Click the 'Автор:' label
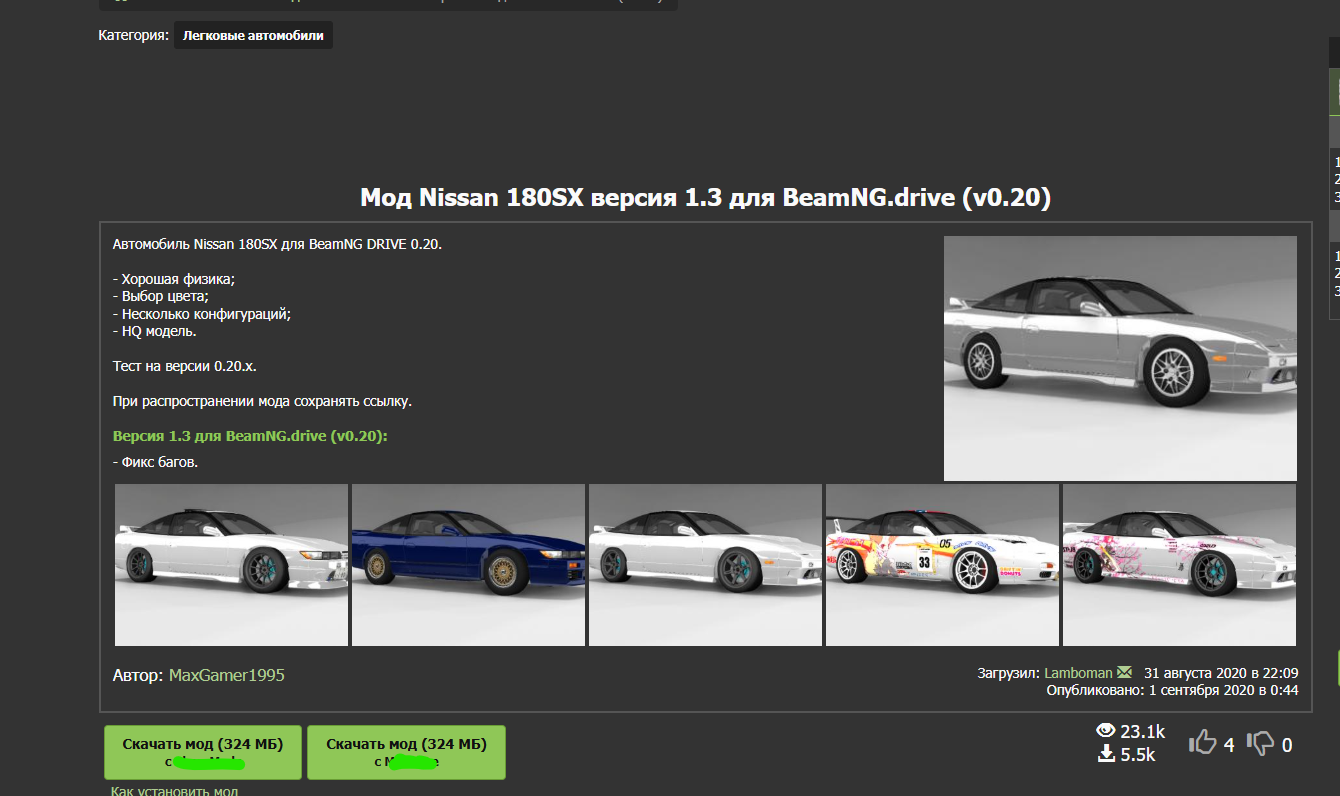This screenshot has height=796, width=1340. tap(138, 675)
